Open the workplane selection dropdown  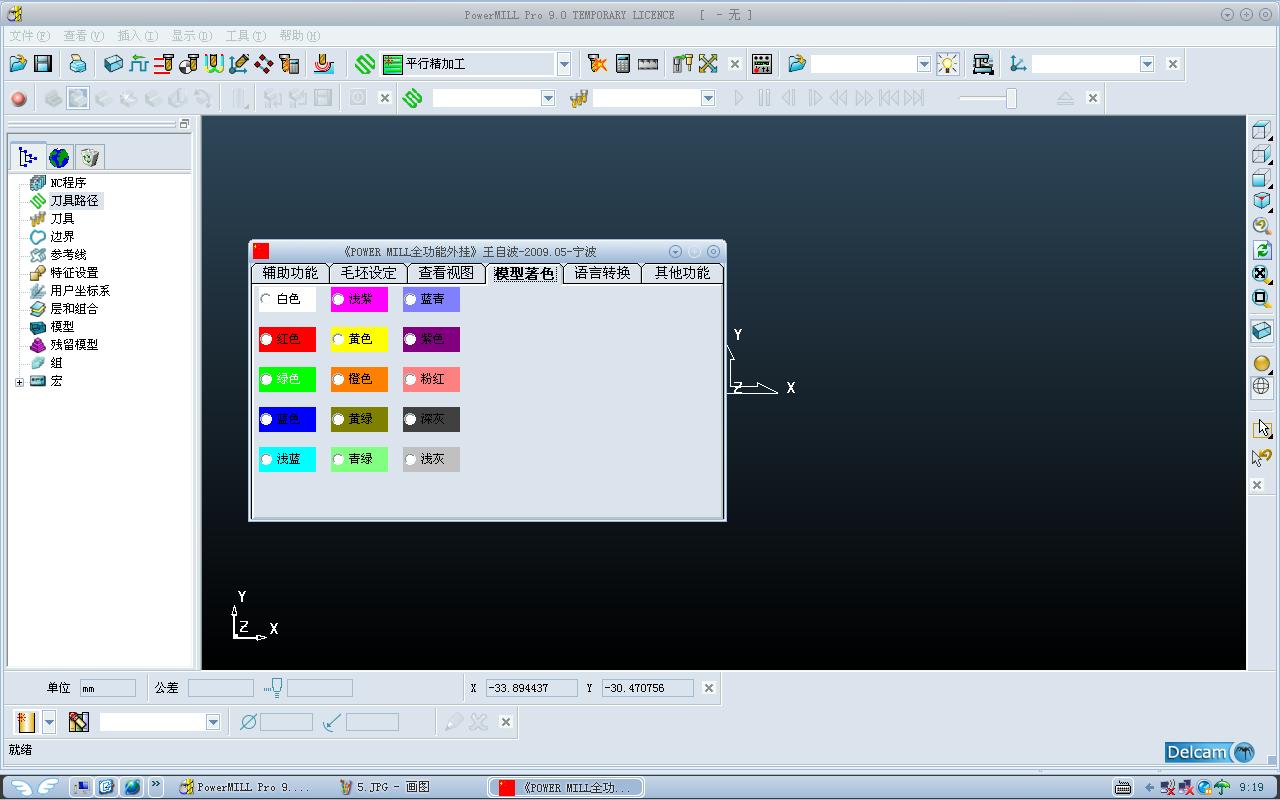[x=1147, y=64]
